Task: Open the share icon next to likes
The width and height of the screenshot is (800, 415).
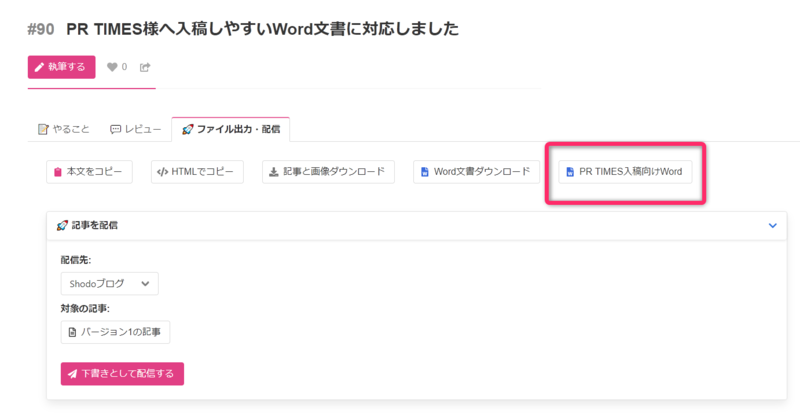Action: [x=145, y=67]
